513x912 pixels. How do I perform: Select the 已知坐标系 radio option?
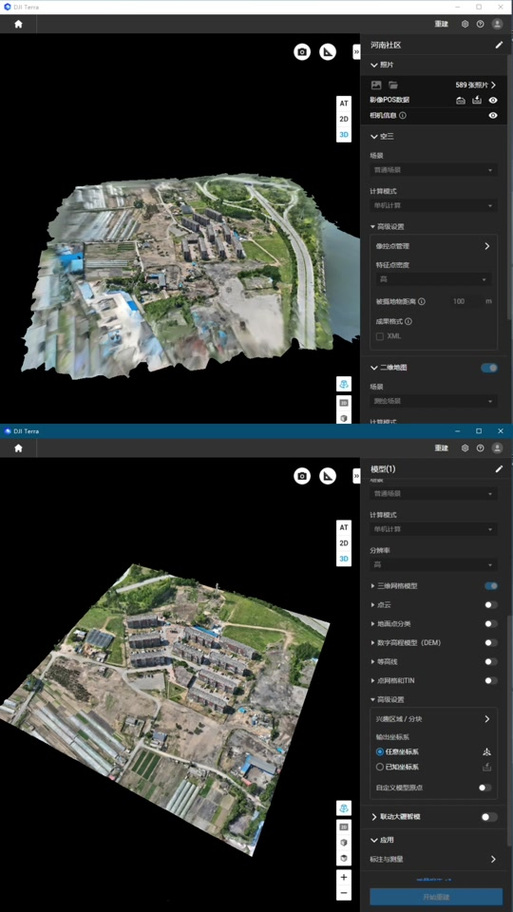point(380,767)
